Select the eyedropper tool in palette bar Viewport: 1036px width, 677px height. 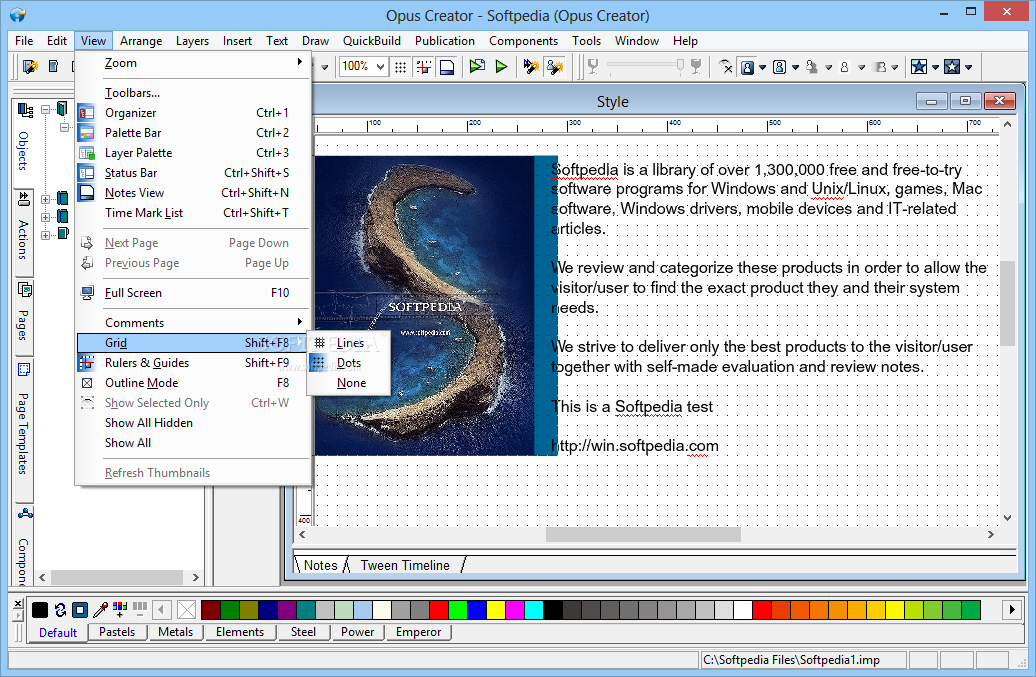pyautogui.click(x=100, y=610)
